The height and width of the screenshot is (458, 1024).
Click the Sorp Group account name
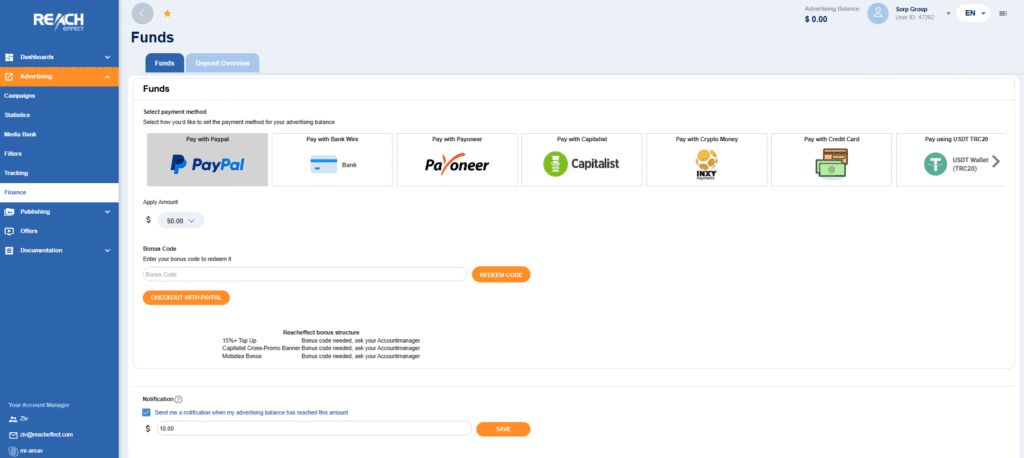tap(911, 10)
